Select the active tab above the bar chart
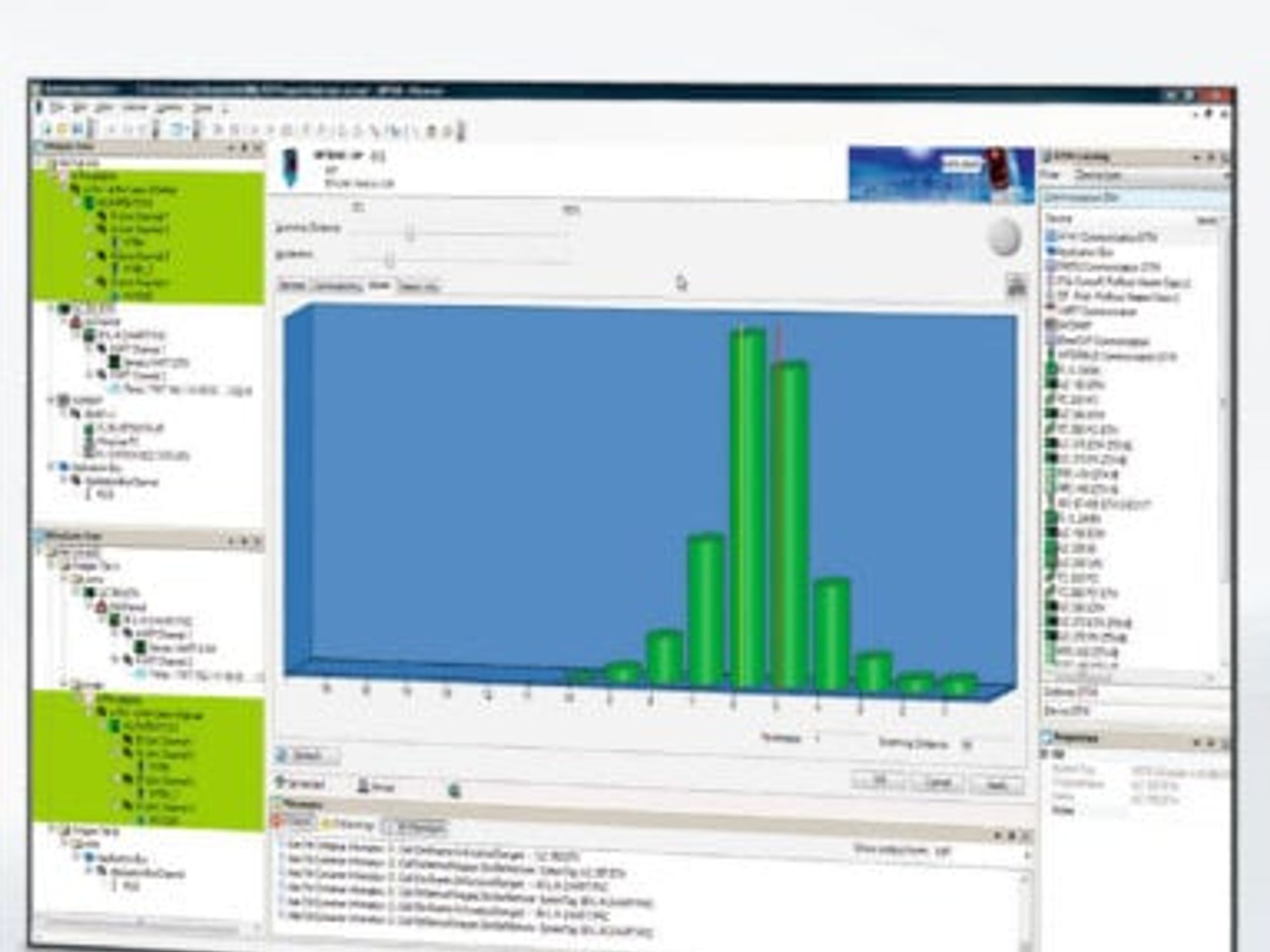Image resolution: width=1270 pixels, height=952 pixels. 380,286
